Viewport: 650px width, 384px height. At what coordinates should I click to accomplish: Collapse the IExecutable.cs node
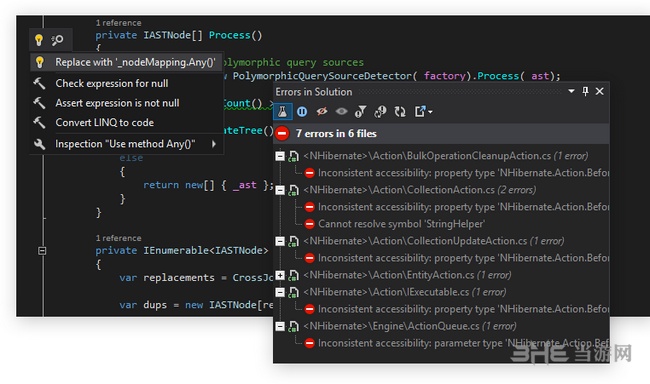280,292
